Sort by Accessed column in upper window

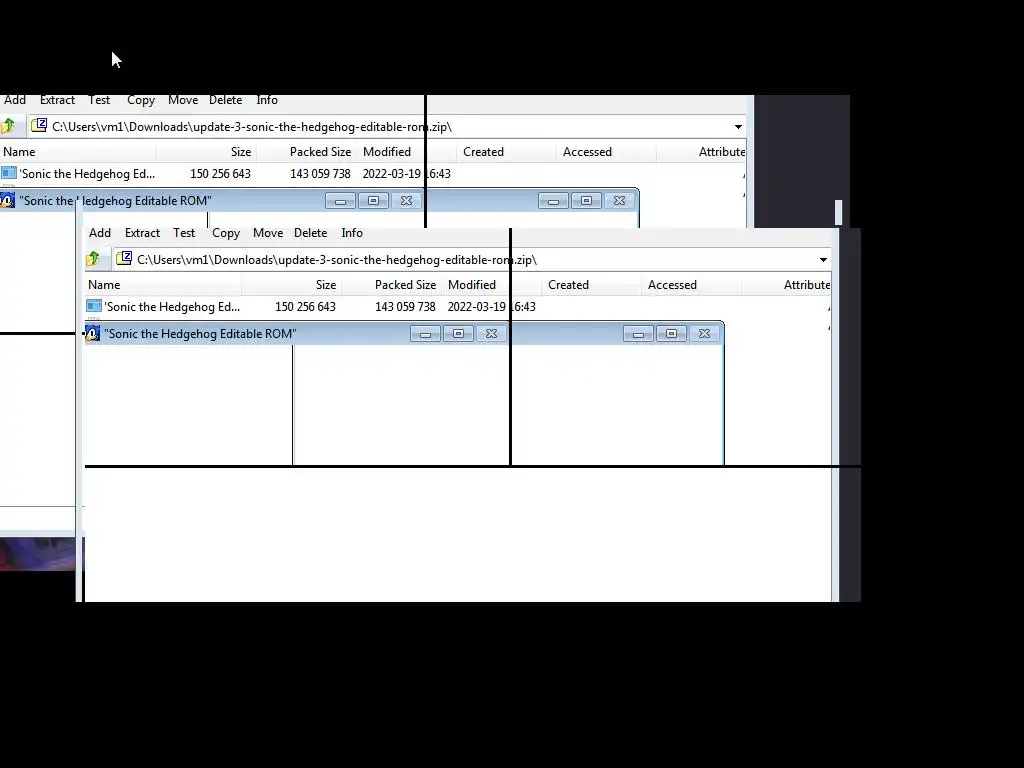tap(606, 152)
